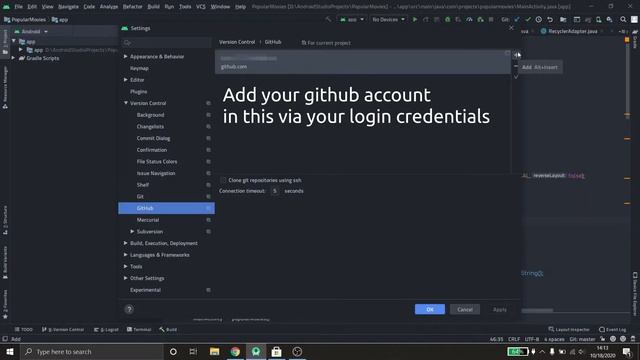Open Project Structure folder icon in toolbar
This screenshot has width=640, height=360.
(563, 19)
